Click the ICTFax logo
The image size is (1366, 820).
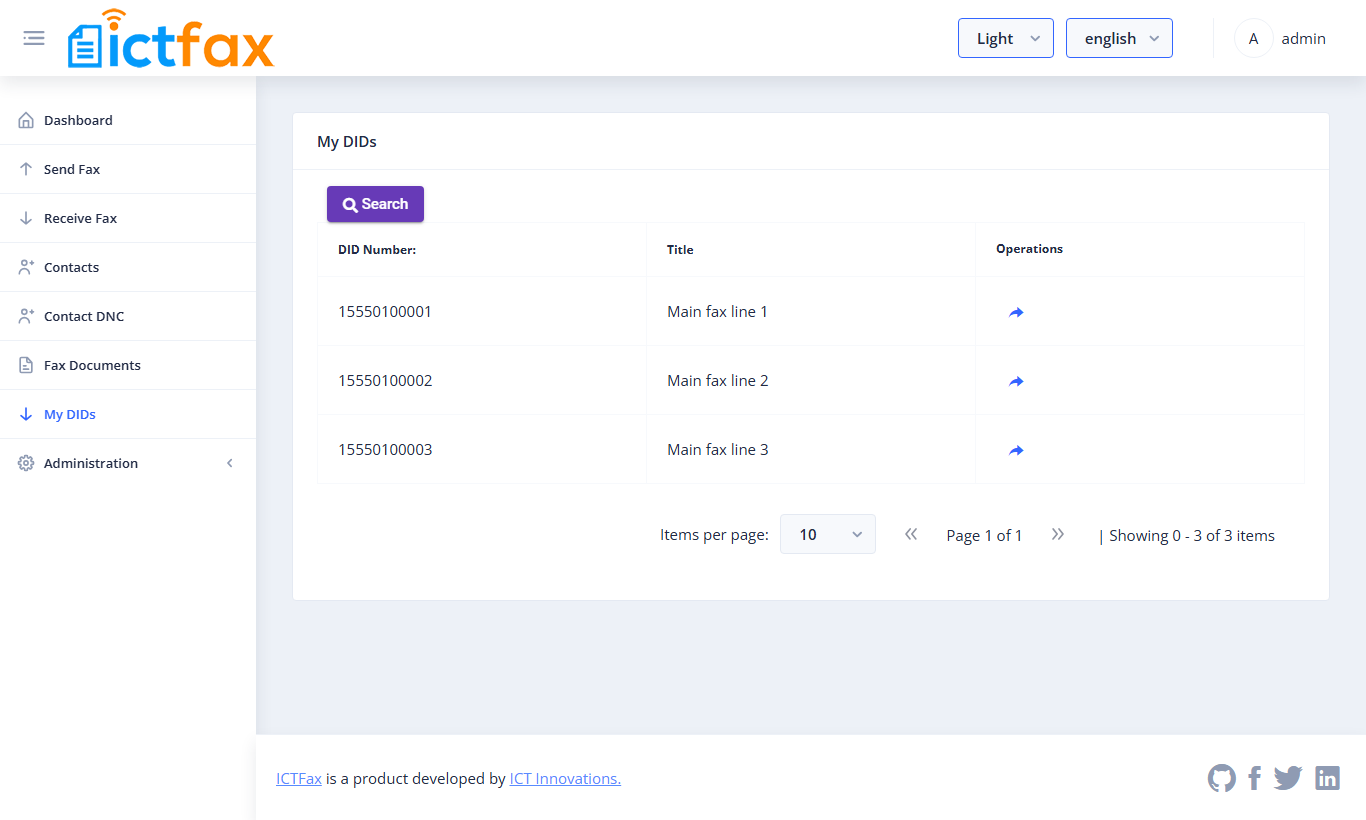pyautogui.click(x=171, y=39)
